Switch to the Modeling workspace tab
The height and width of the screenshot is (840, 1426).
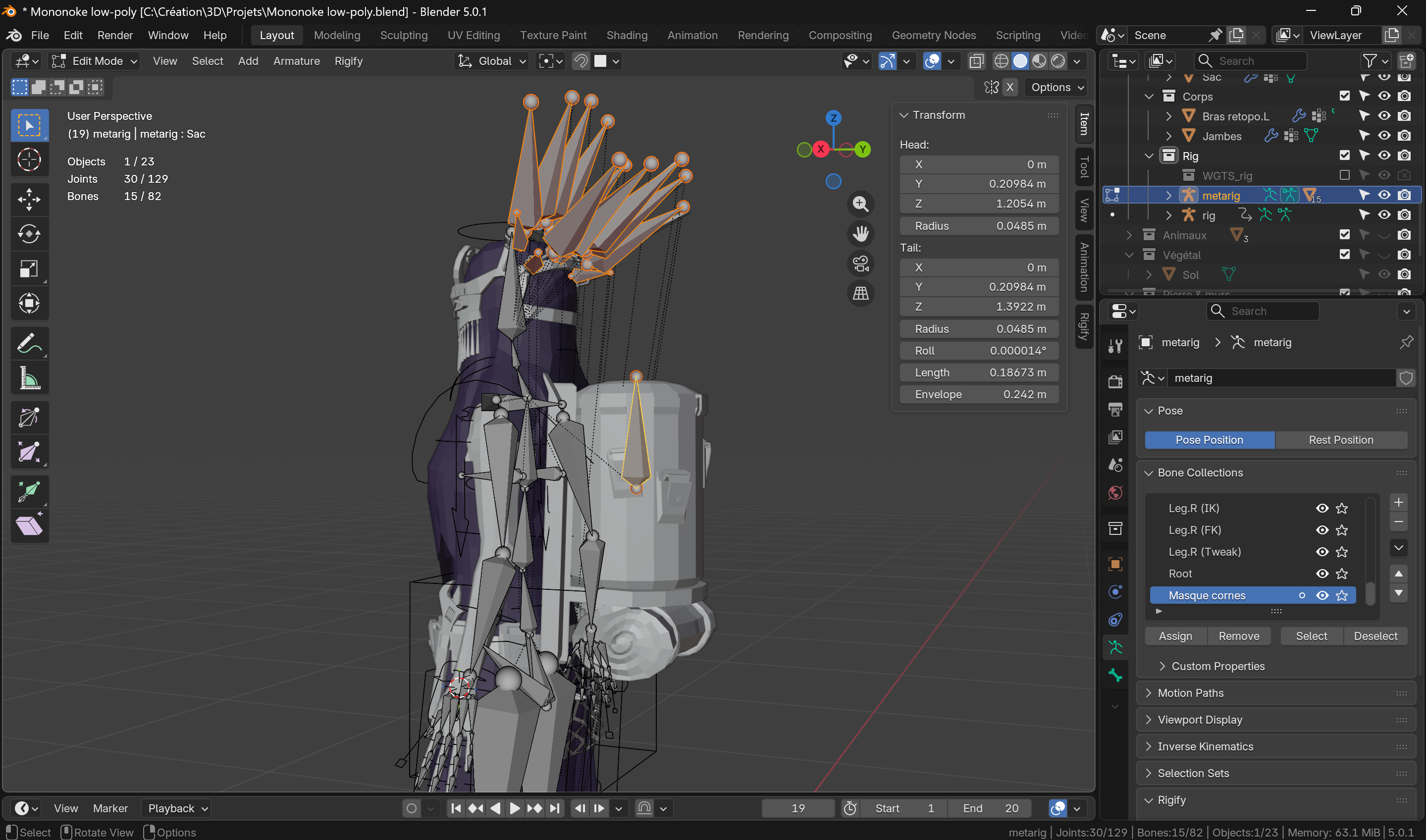click(x=337, y=35)
